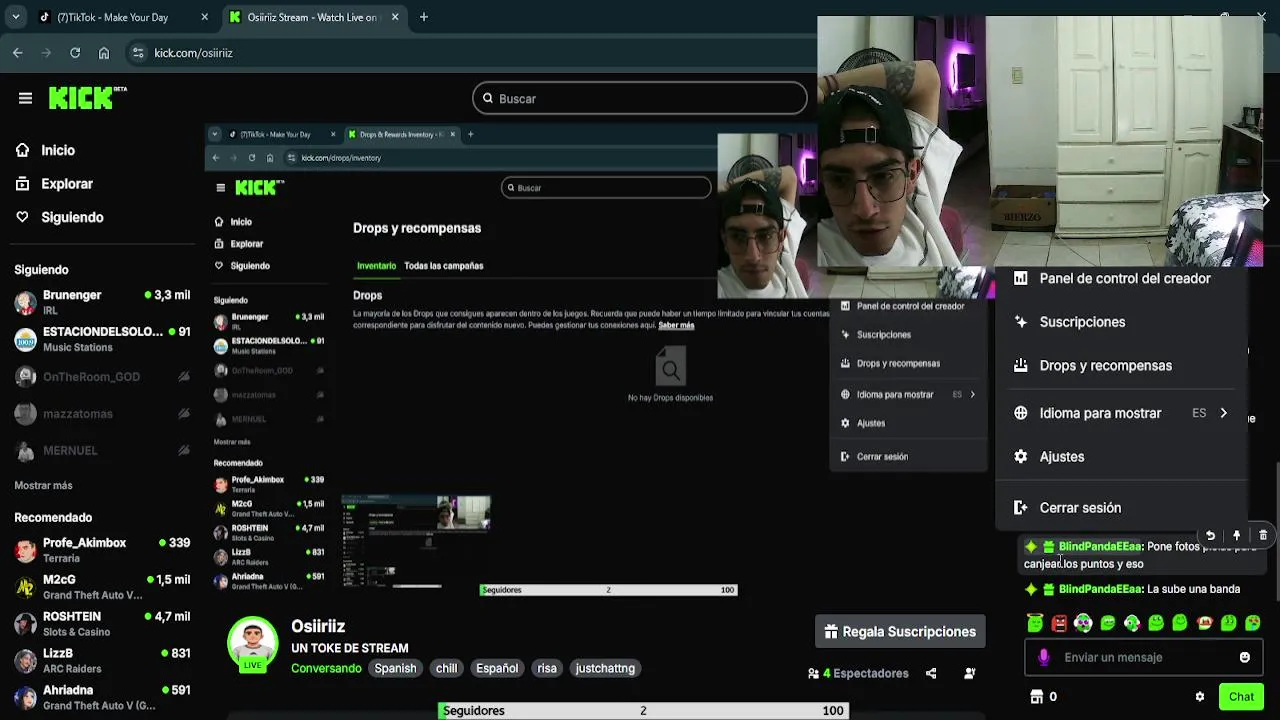Open a new browser tab with plus

pos(424,17)
